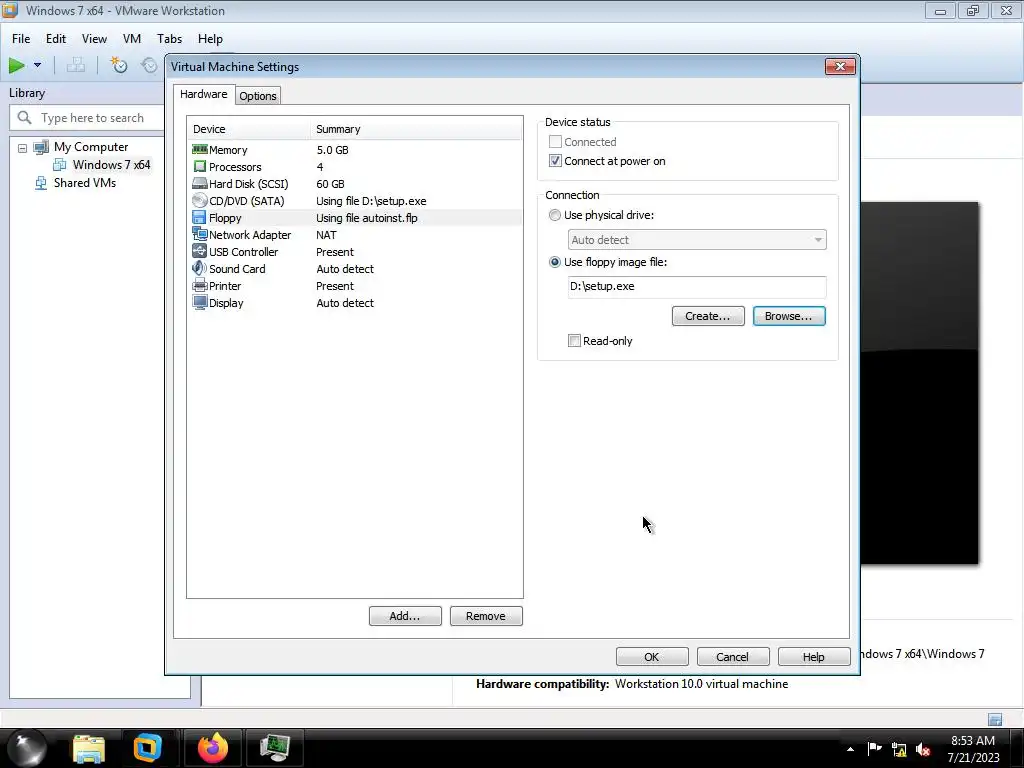Click the Library search field
The width and height of the screenshot is (1024, 768).
tap(88, 118)
